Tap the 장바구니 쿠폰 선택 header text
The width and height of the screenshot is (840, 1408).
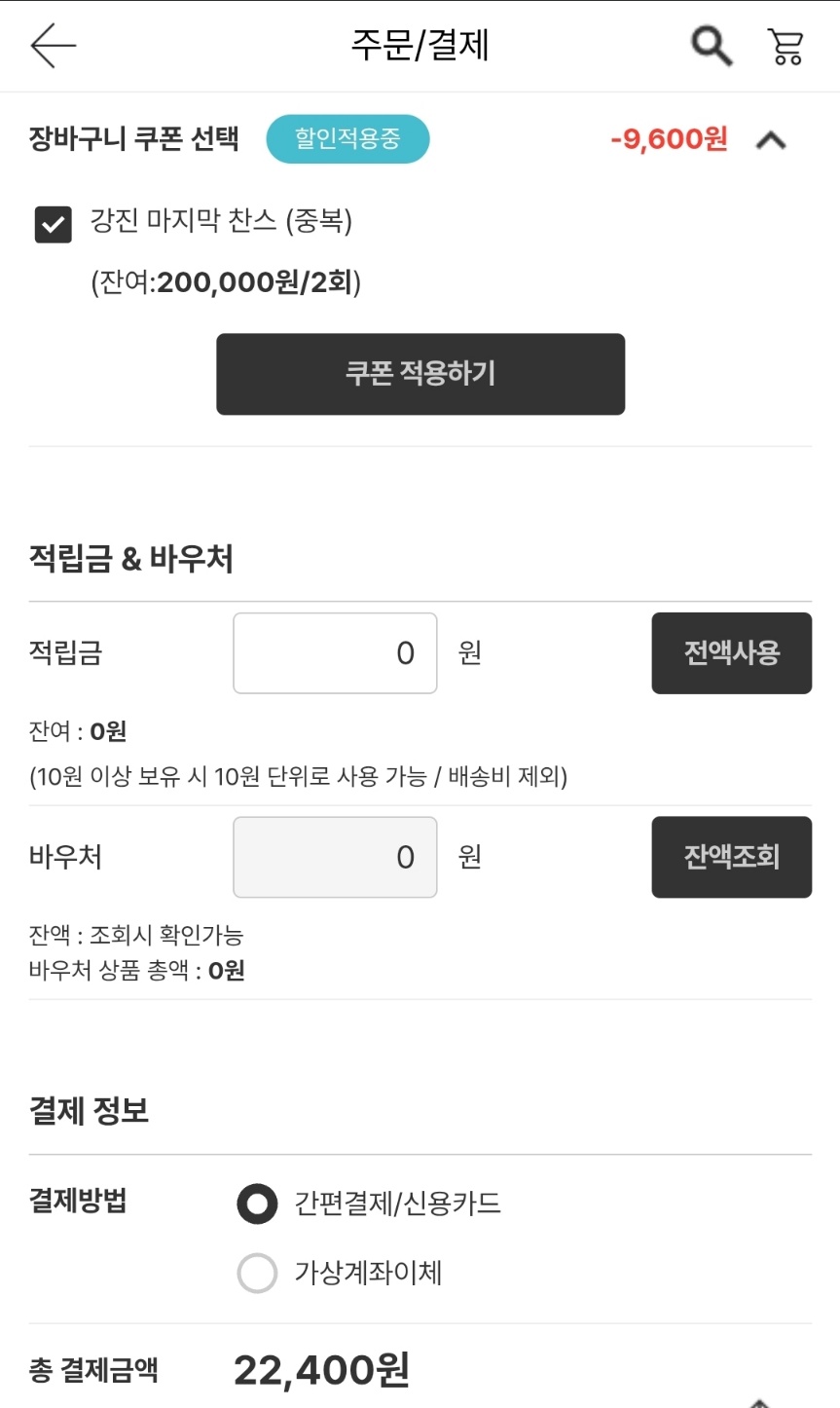click(x=133, y=139)
